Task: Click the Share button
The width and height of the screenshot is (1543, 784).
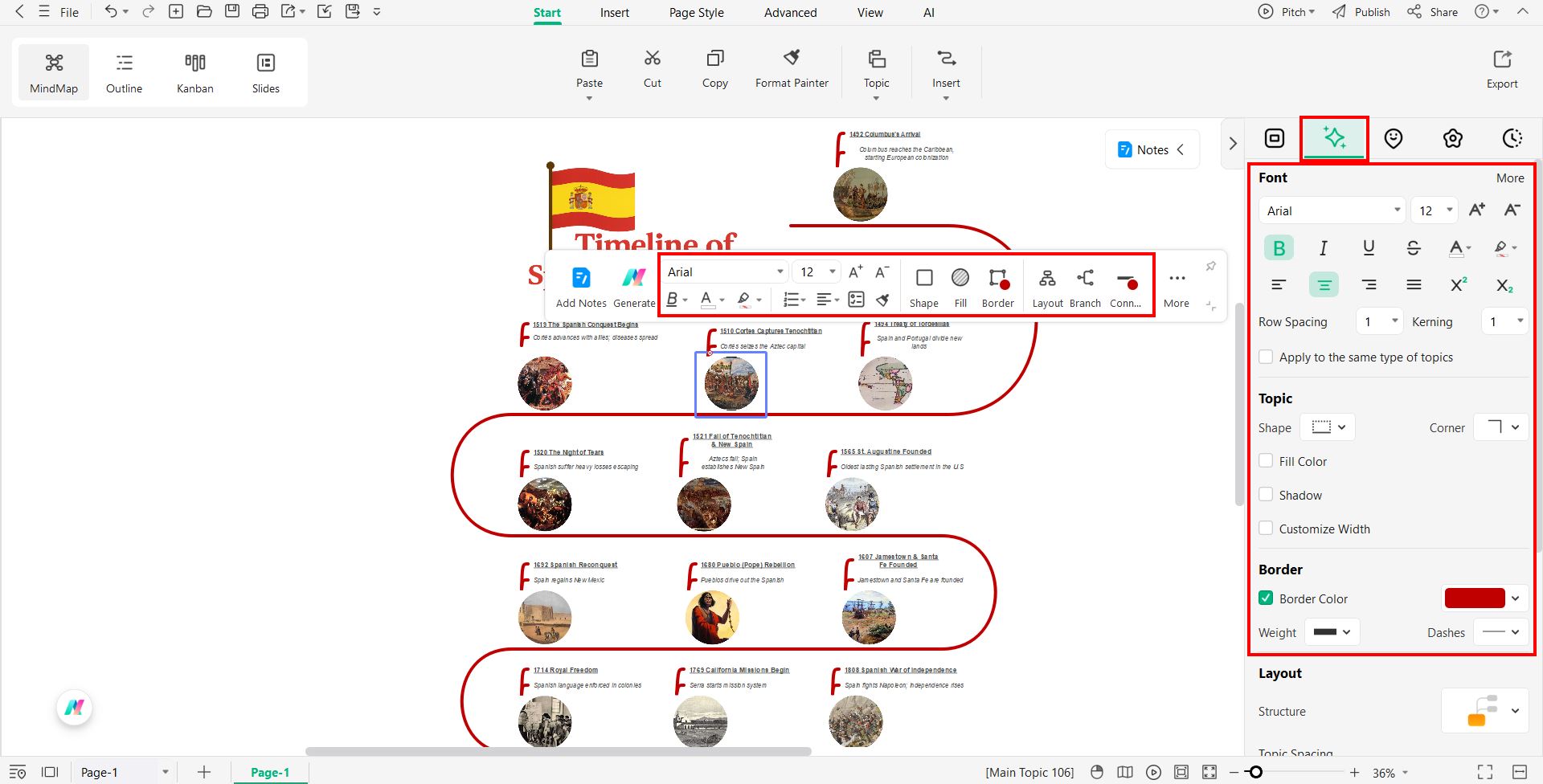Action: click(x=1432, y=12)
